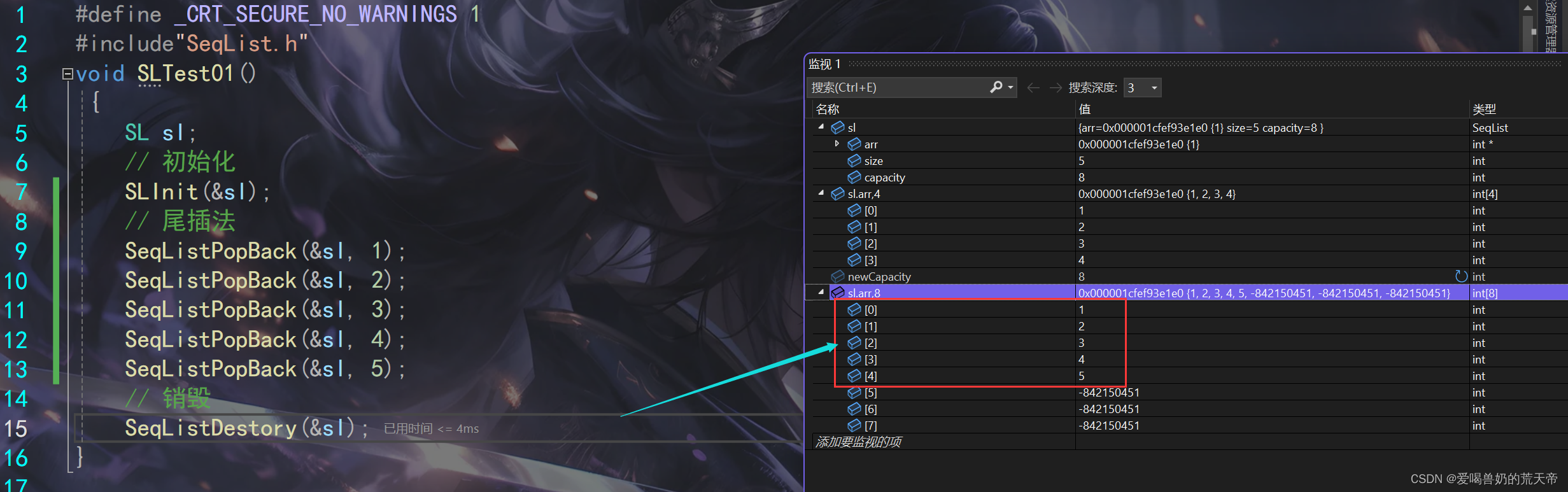Click line SeqListPopBack(&sl, 3)
Image resolution: width=1568 pixels, height=492 pixels.
265,309
